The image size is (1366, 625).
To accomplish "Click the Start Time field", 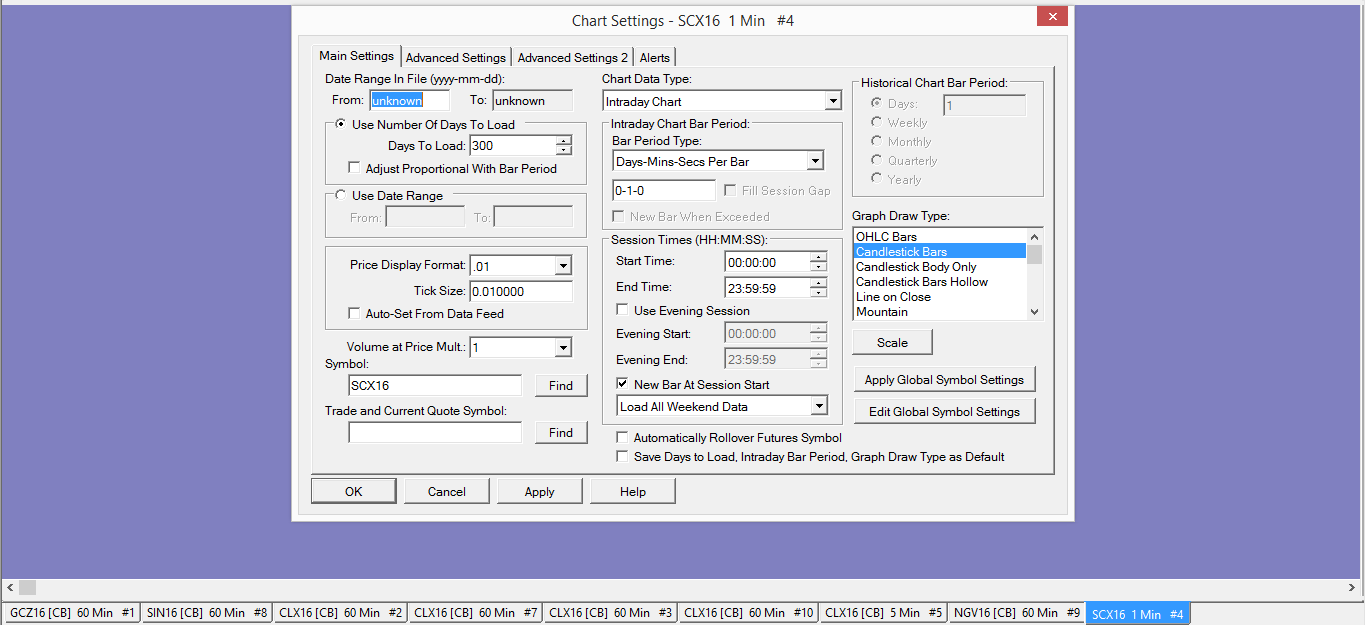I will pyautogui.click(x=768, y=261).
